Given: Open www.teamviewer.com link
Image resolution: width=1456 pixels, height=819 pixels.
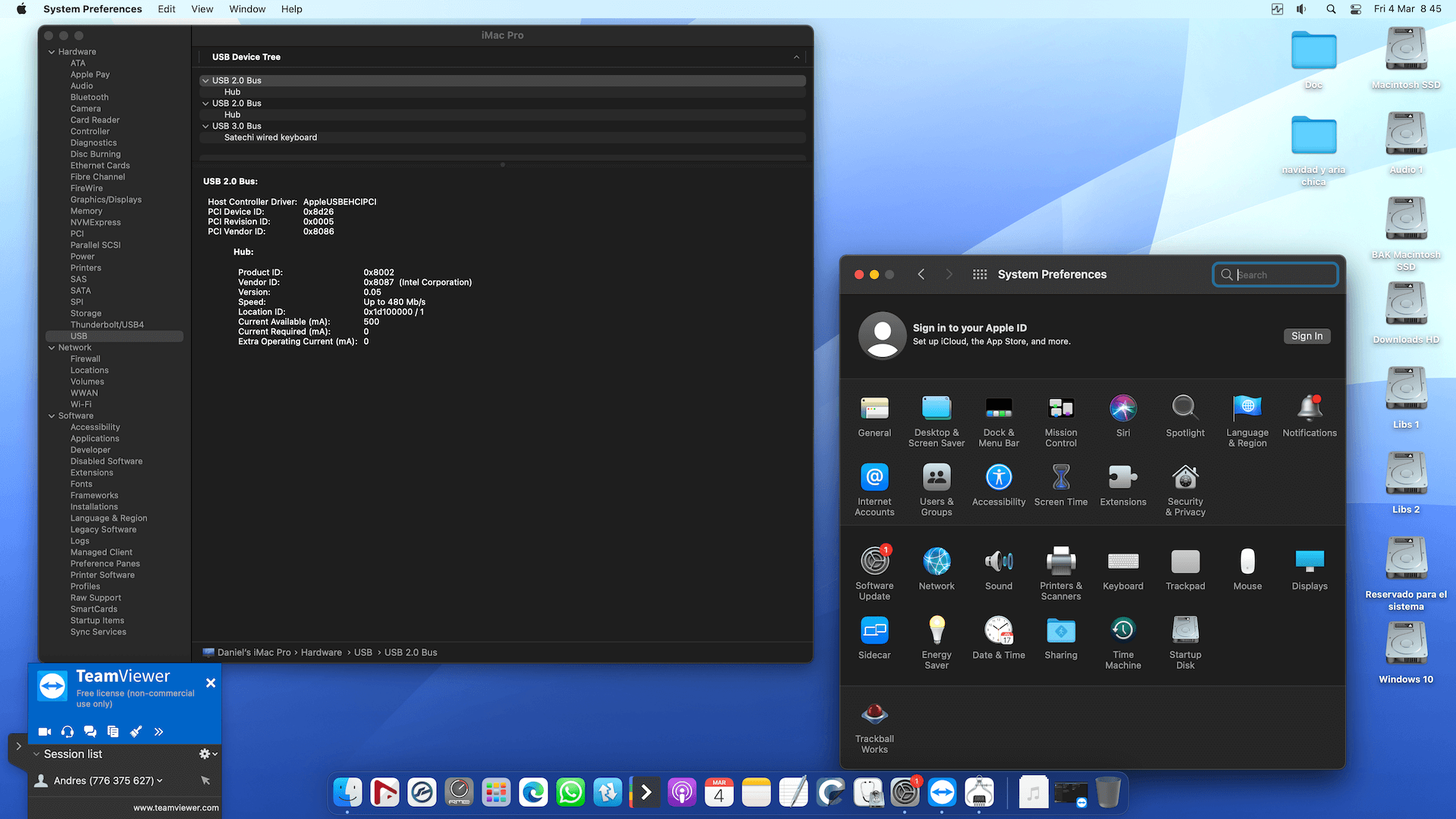Looking at the screenshot, I should (176, 808).
